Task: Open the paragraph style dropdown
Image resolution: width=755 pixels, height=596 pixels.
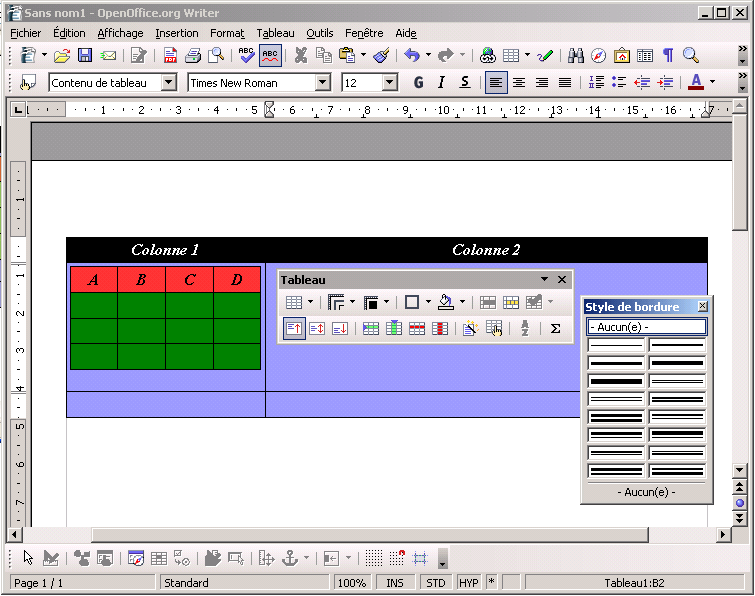Action: coord(169,83)
